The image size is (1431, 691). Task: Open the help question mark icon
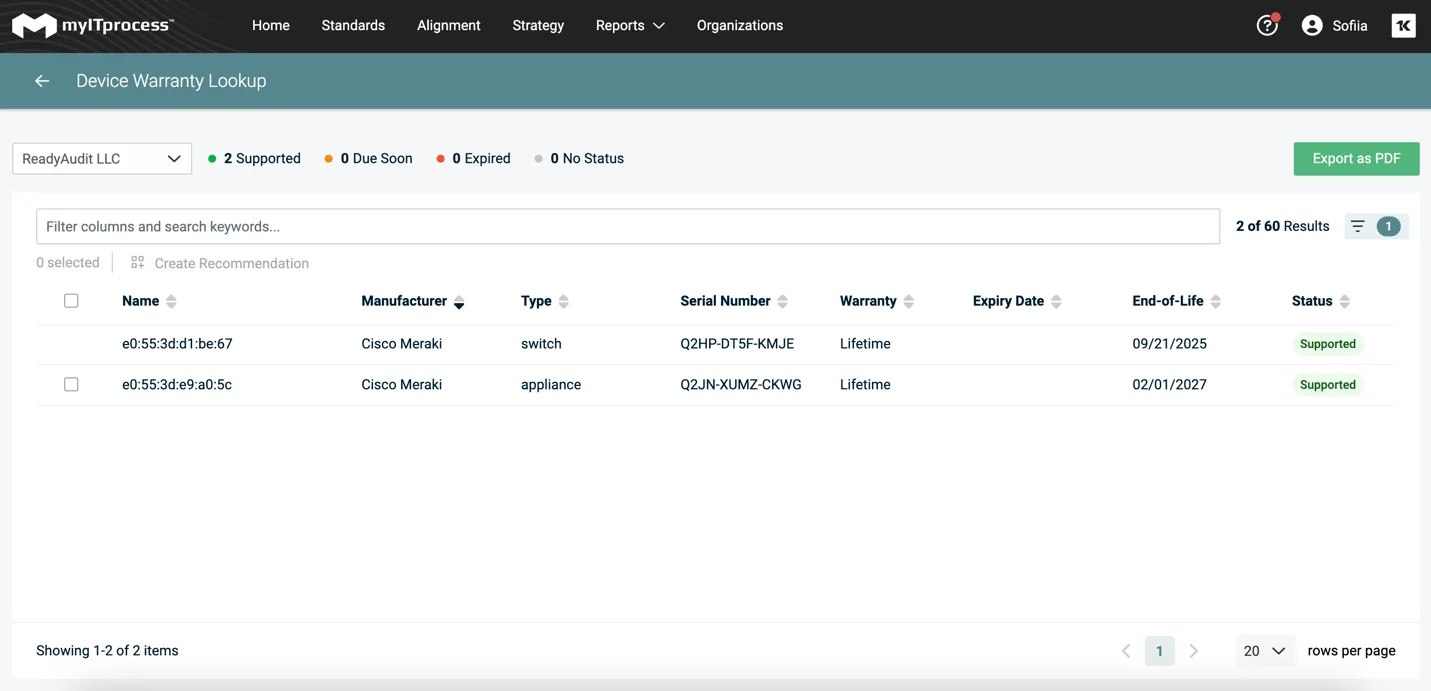(x=1267, y=26)
